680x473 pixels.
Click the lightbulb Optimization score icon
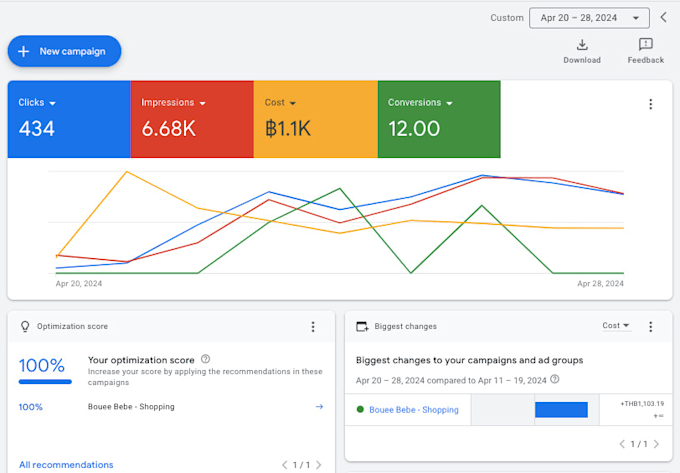[x=25, y=326]
